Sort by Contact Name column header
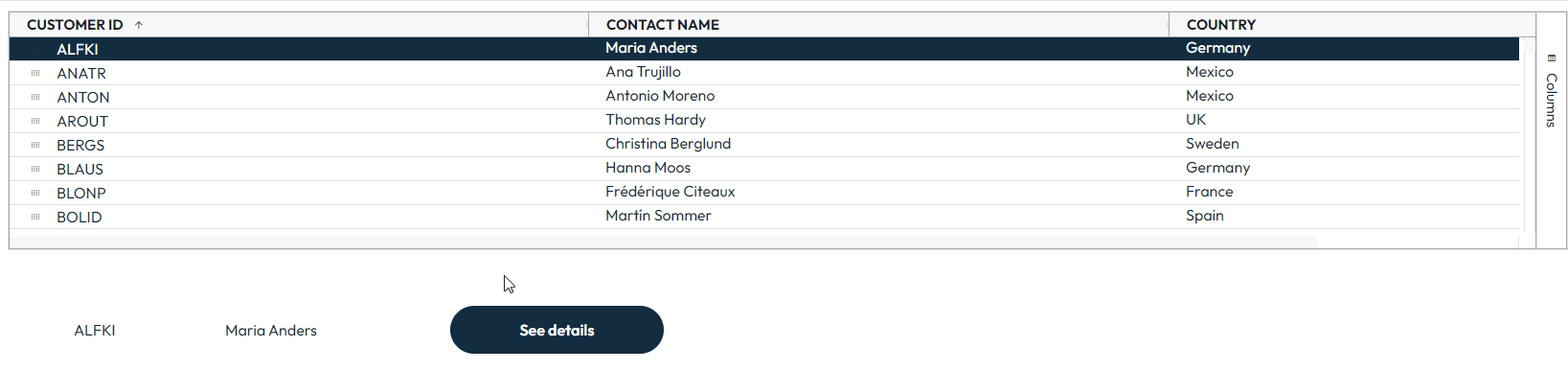The height and width of the screenshot is (371, 1568). pyautogui.click(x=663, y=25)
